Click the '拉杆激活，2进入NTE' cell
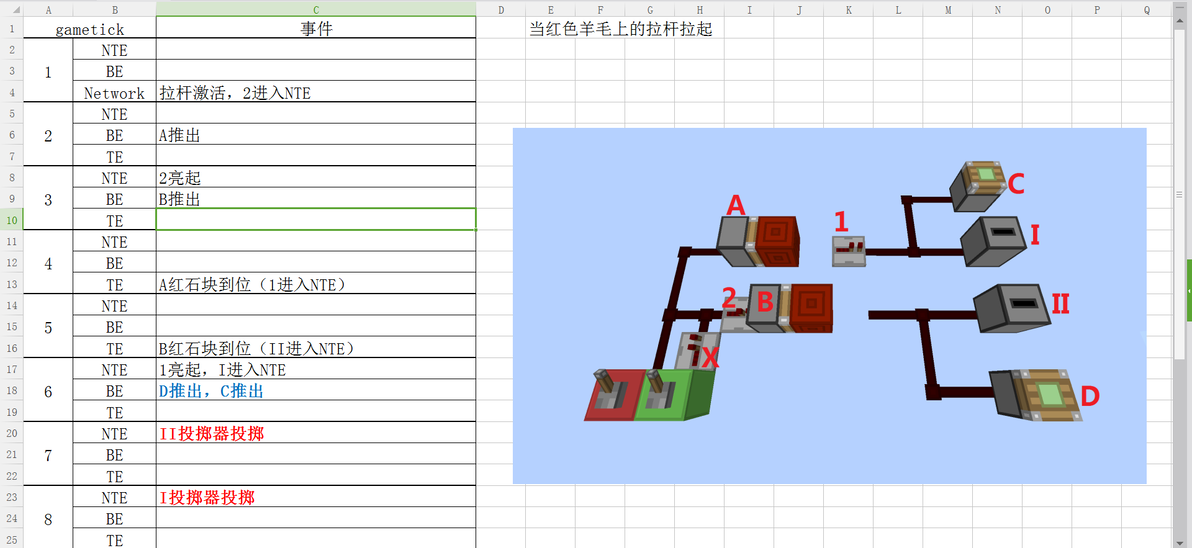This screenshot has width=1192, height=548. (x=316, y=93)
